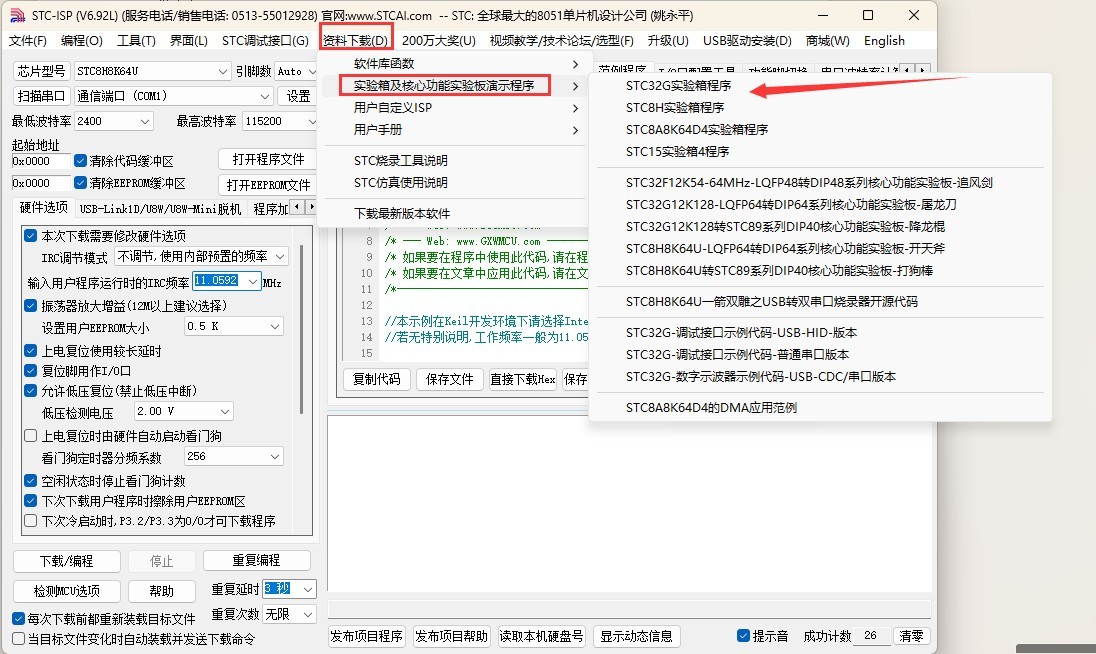Click the 复制代码 button
The image size is (1096, 654).
coord(376,379)
